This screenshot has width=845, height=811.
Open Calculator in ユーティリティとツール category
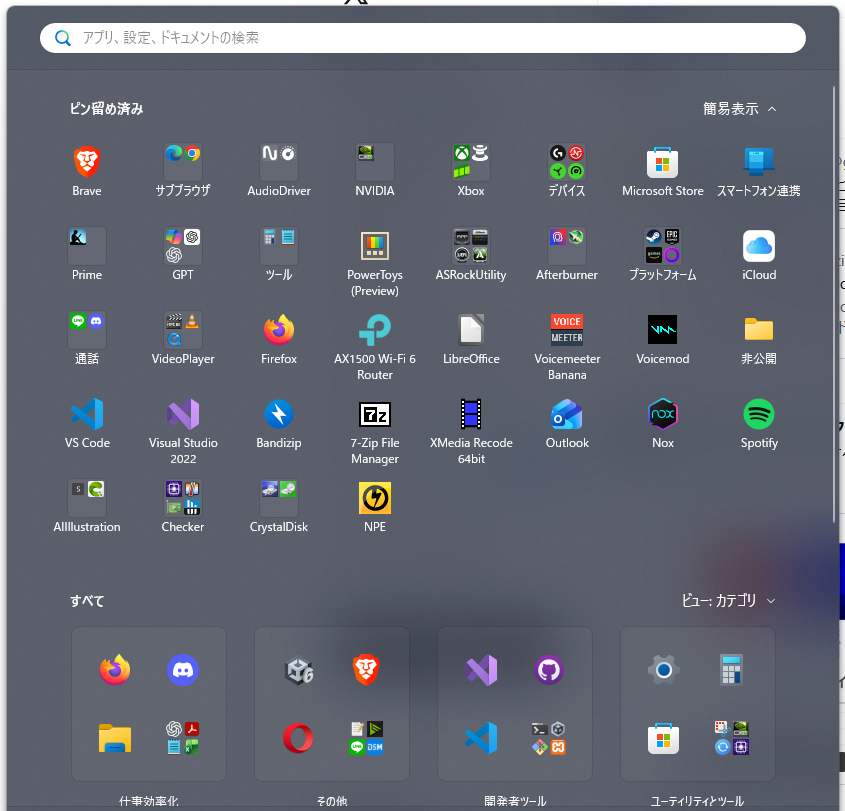pos(731,670)
